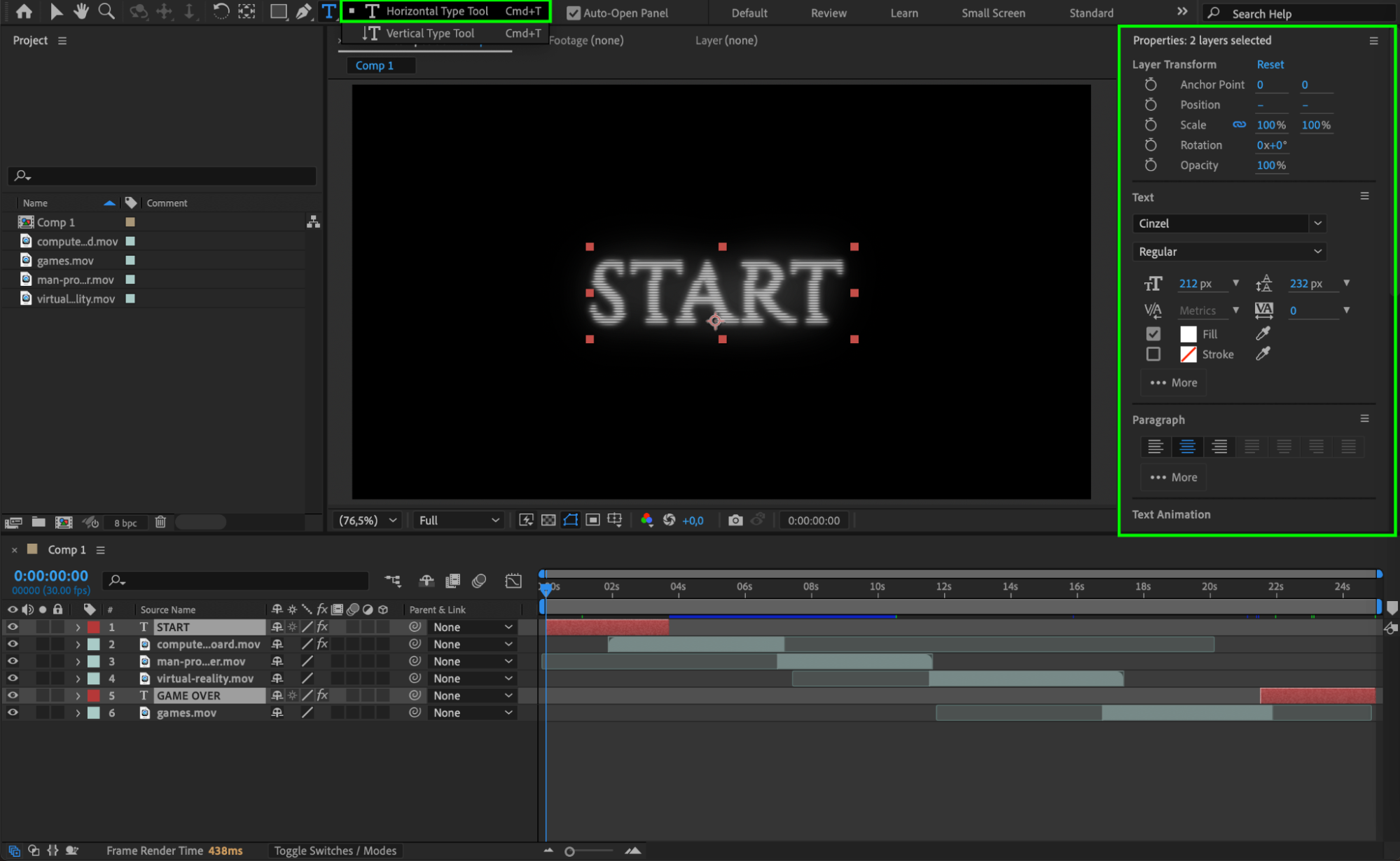Viewport: 1400px width, 861px height.
Task: Select the Rectangle shape tool
Action: pyautogui.click(x=279, y=11)
